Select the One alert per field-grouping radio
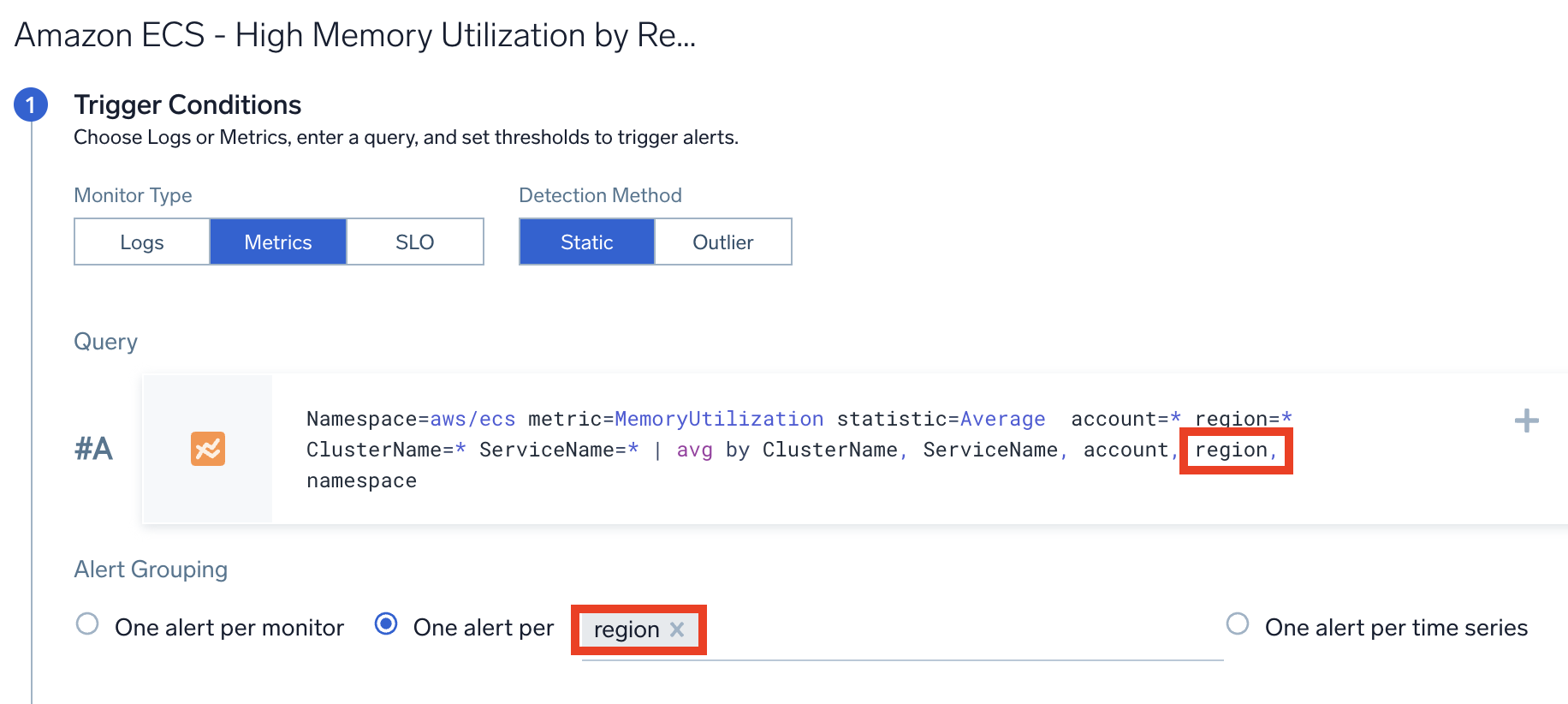This screenshot has width=1568, height=704. (386, 623)
